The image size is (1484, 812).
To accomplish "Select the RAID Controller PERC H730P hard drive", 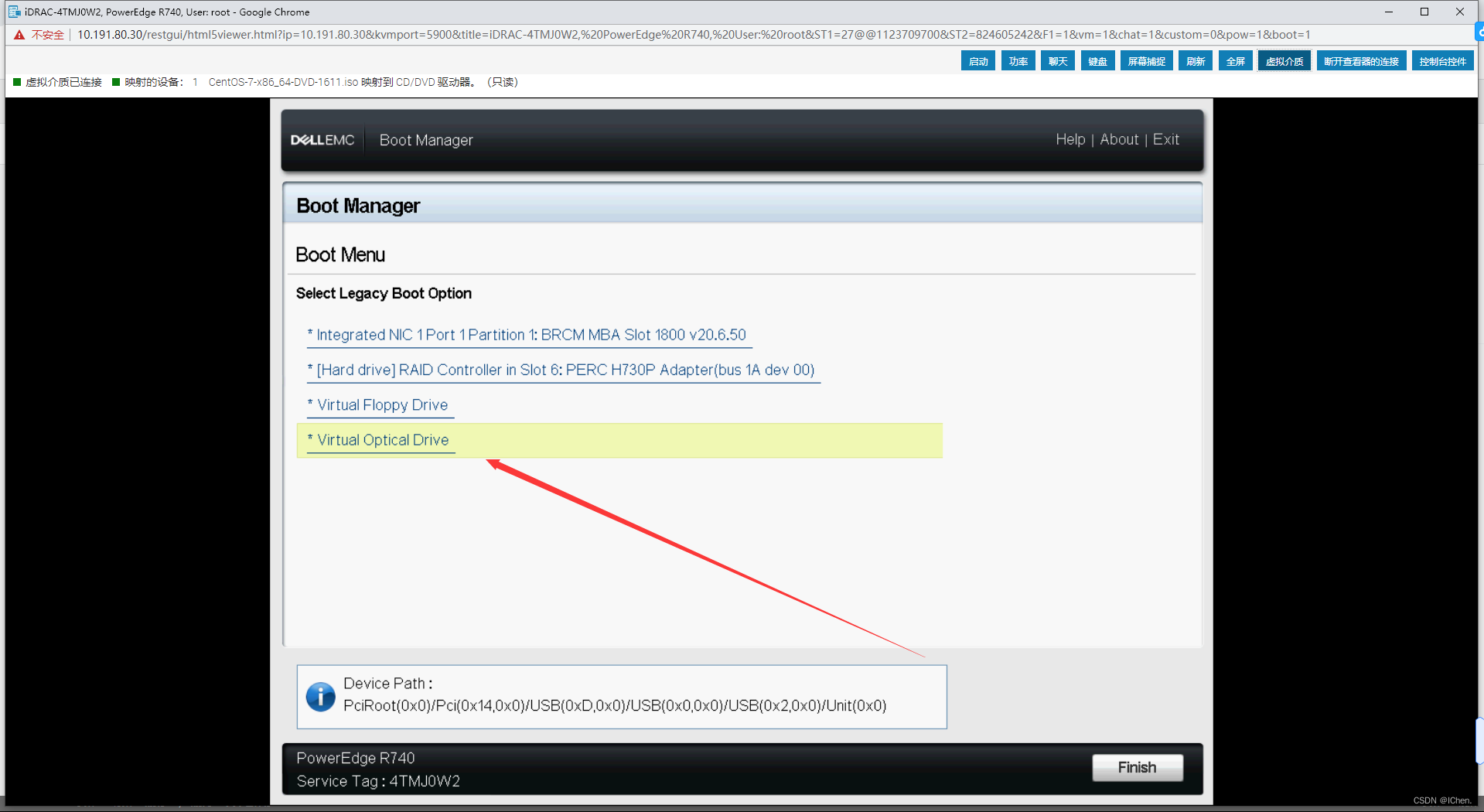I will 564,370.
